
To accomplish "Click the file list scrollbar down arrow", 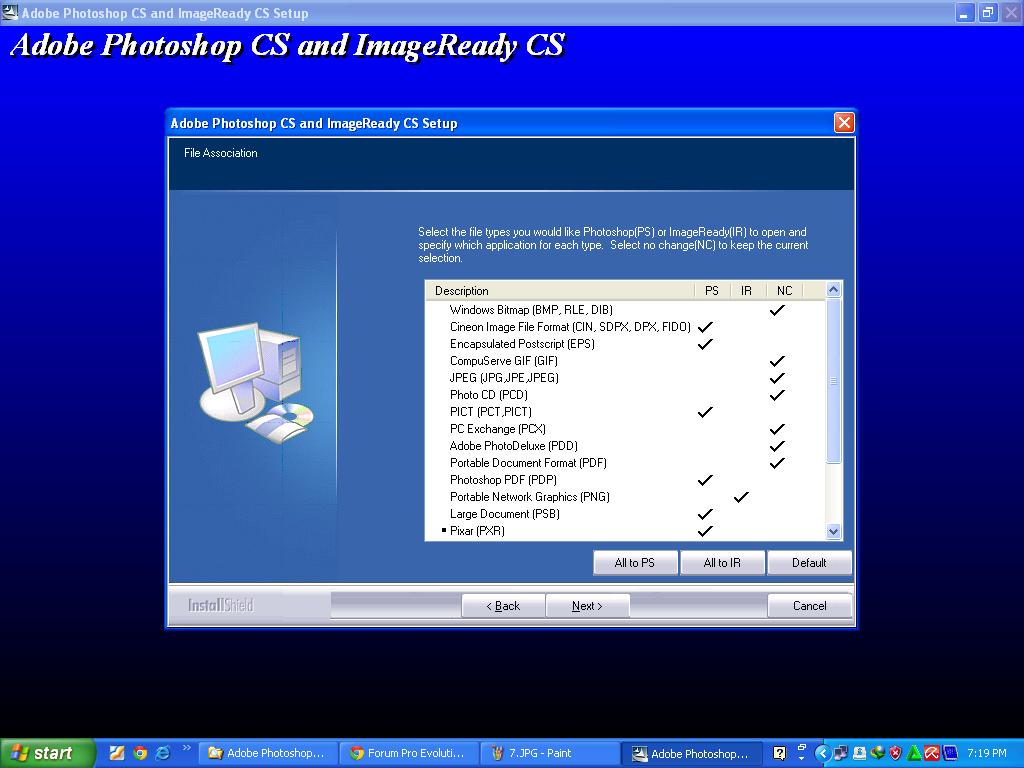I will coord(833,531).
